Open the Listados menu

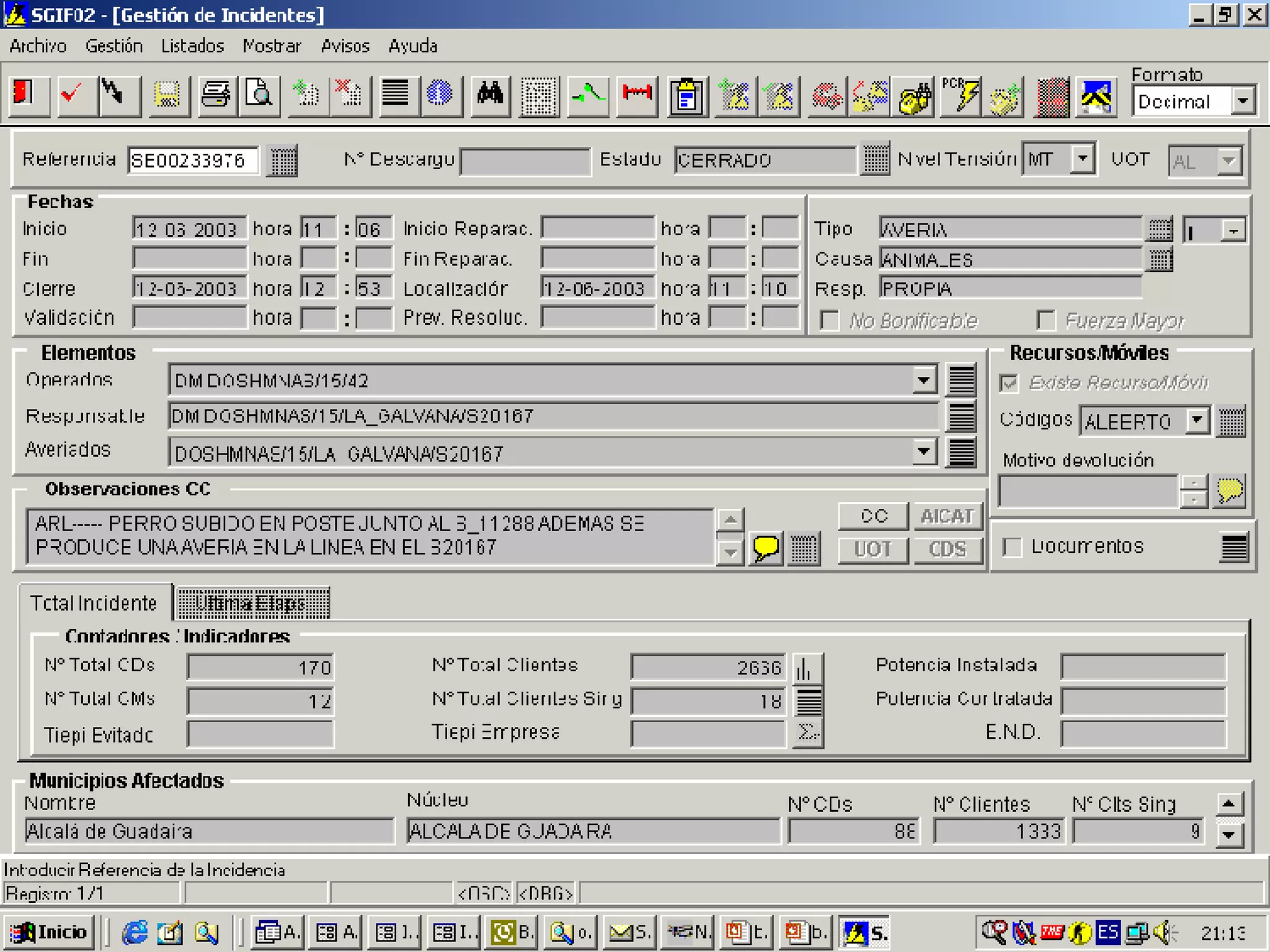click(x=192, y=46)
